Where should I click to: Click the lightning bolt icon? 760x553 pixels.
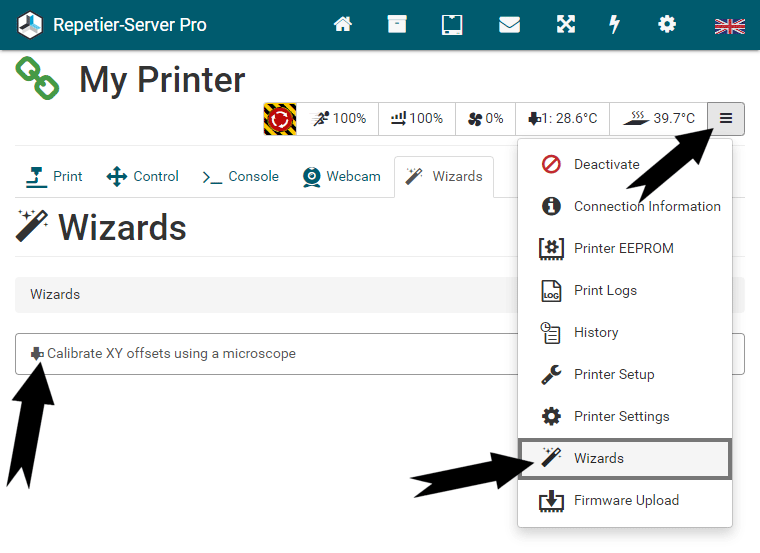pyautogui.click(x=615, y=25)
